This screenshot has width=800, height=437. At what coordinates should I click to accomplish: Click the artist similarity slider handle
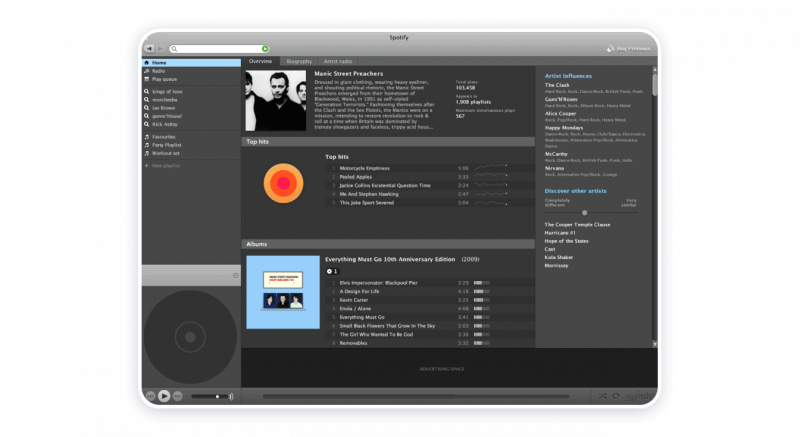click(585, 213)
